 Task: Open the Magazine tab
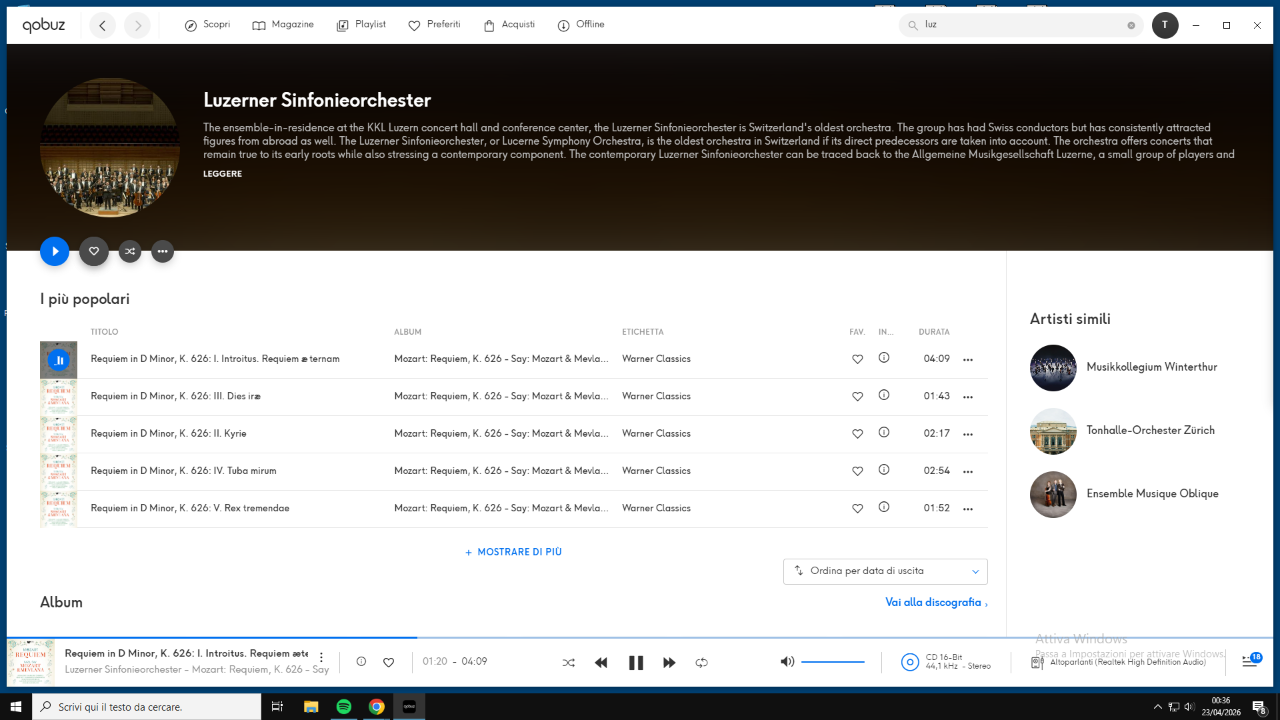click(x=283, y=25)
